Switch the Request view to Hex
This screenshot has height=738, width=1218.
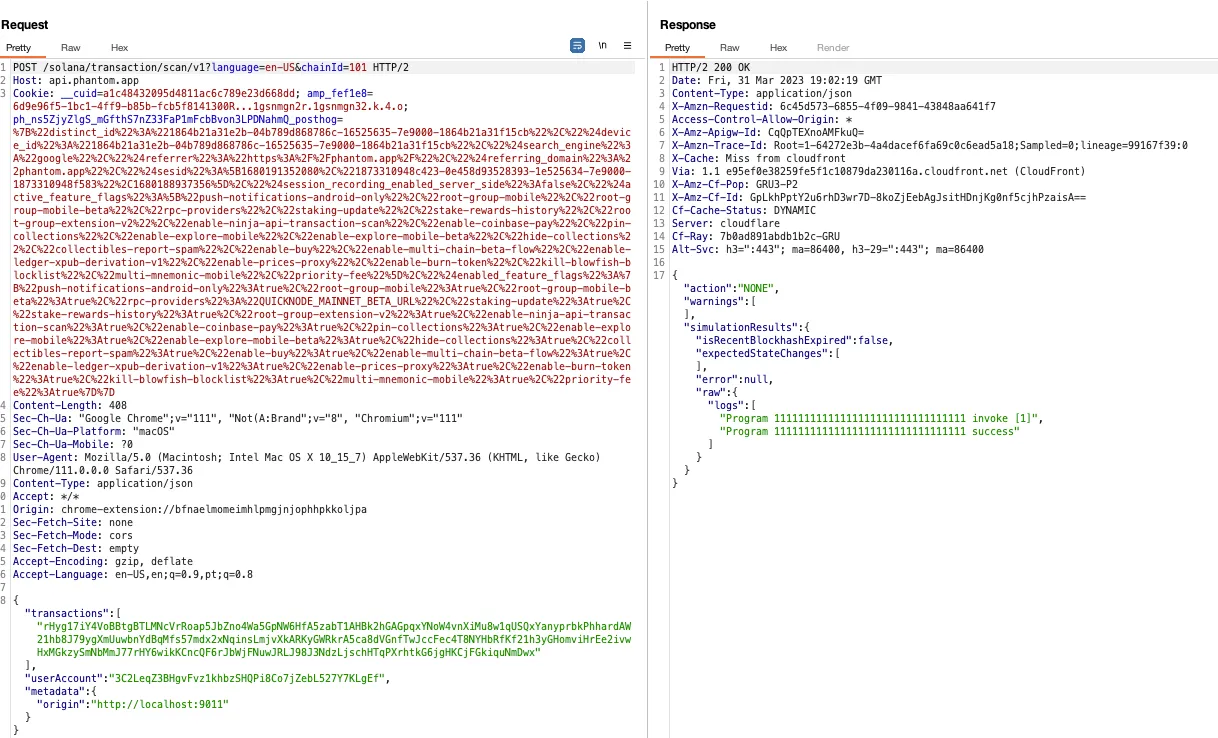tap(119, 47)
